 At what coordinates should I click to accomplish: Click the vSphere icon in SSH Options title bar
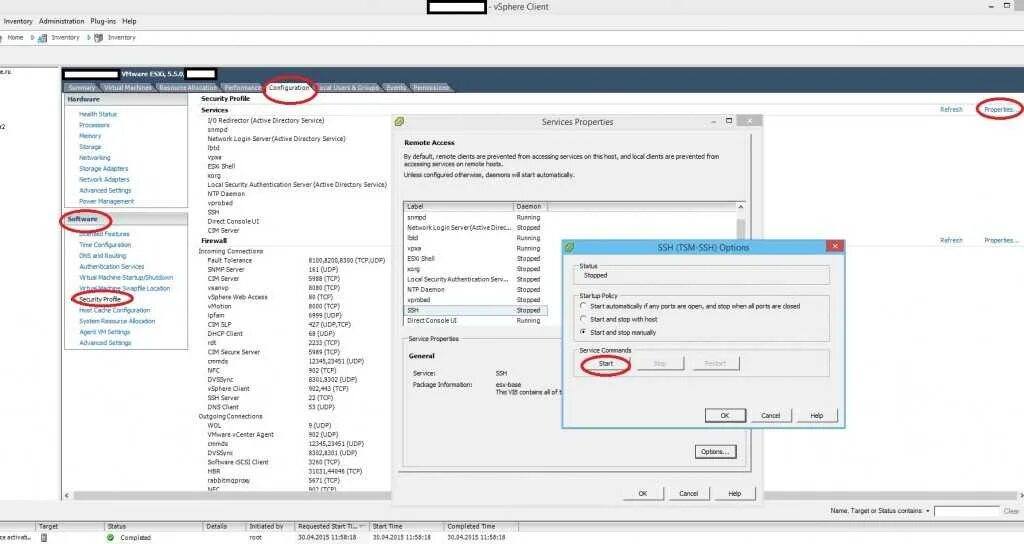pyautogui.click(x=569, y=248)
